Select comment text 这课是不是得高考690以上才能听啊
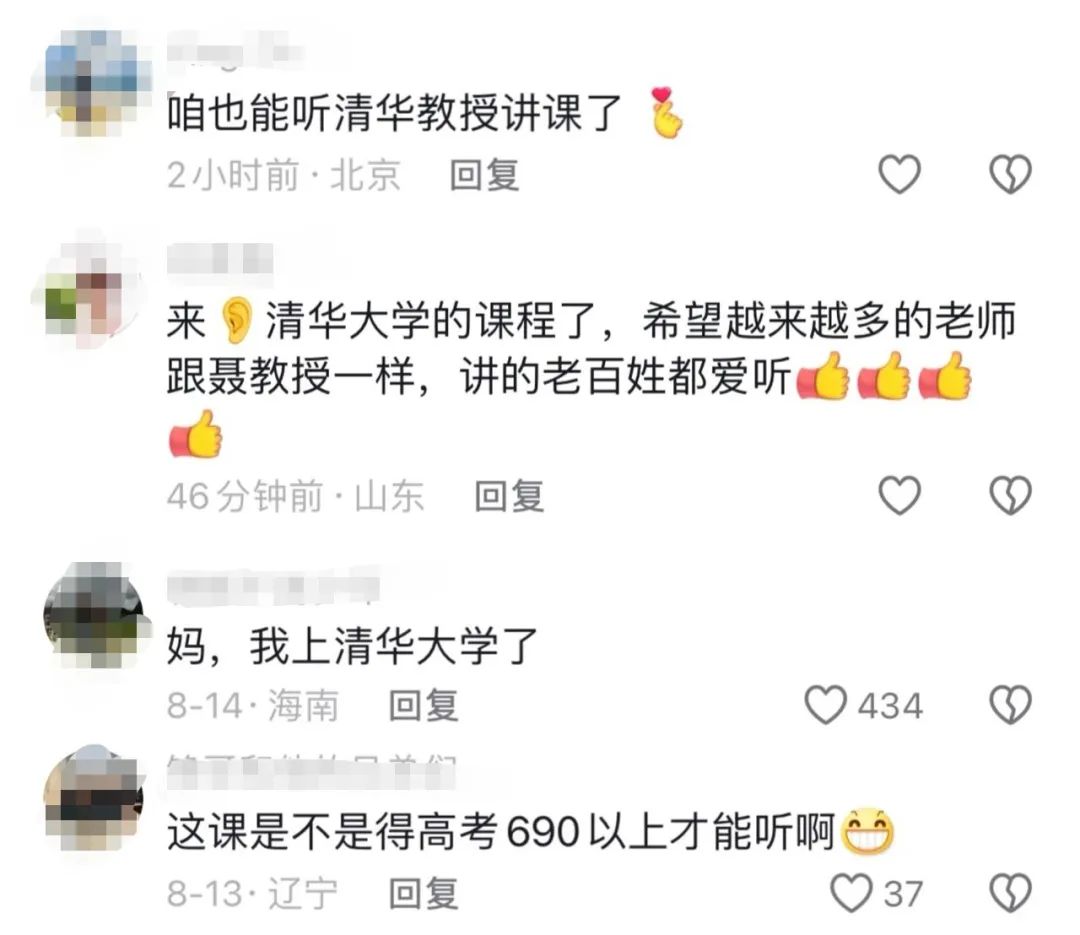This screenshot has width=1080, height=935. pyautogui.click(x=501, y=832)
